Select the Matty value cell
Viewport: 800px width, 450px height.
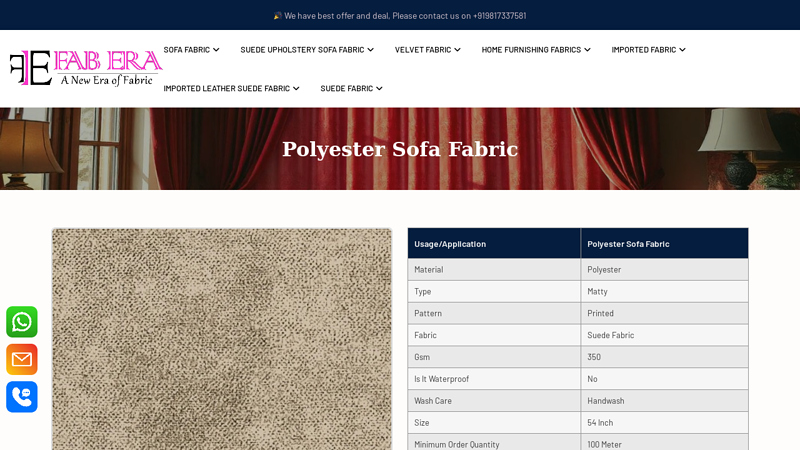(x=664, y=291)
